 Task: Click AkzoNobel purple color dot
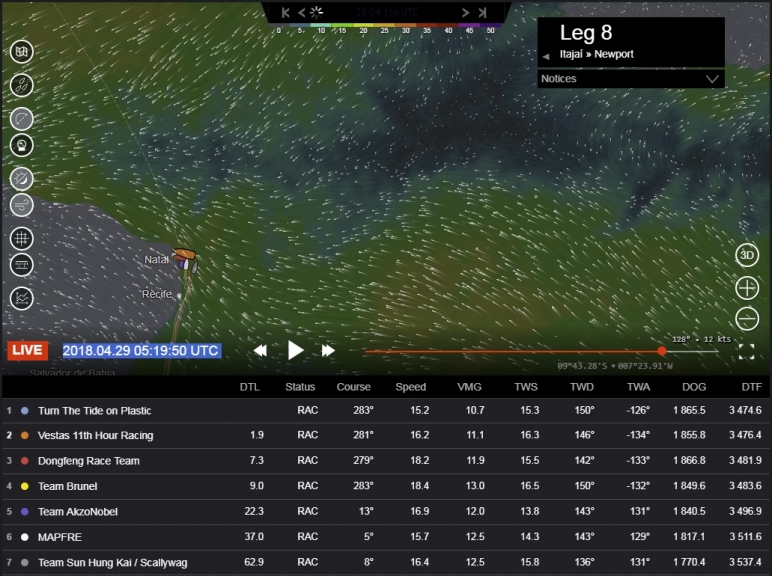tap(25, 512)
